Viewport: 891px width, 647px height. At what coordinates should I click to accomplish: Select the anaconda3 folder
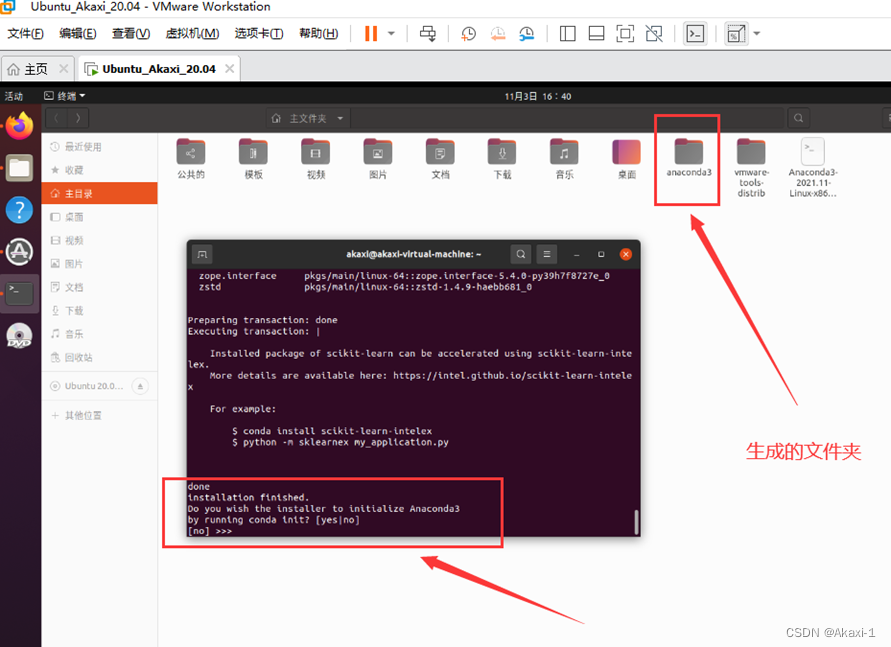(x=689, y=158)
